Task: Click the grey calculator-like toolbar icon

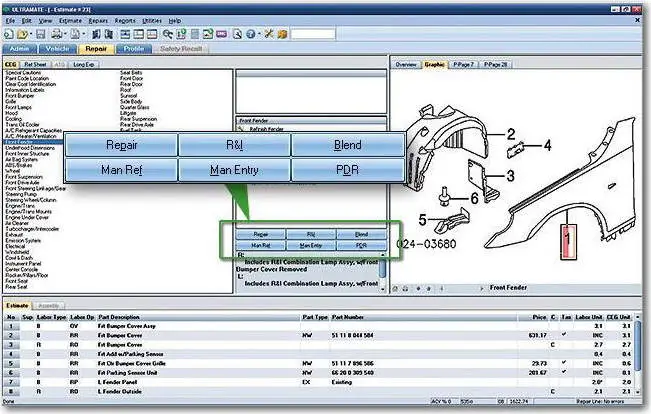Action: 195,34
